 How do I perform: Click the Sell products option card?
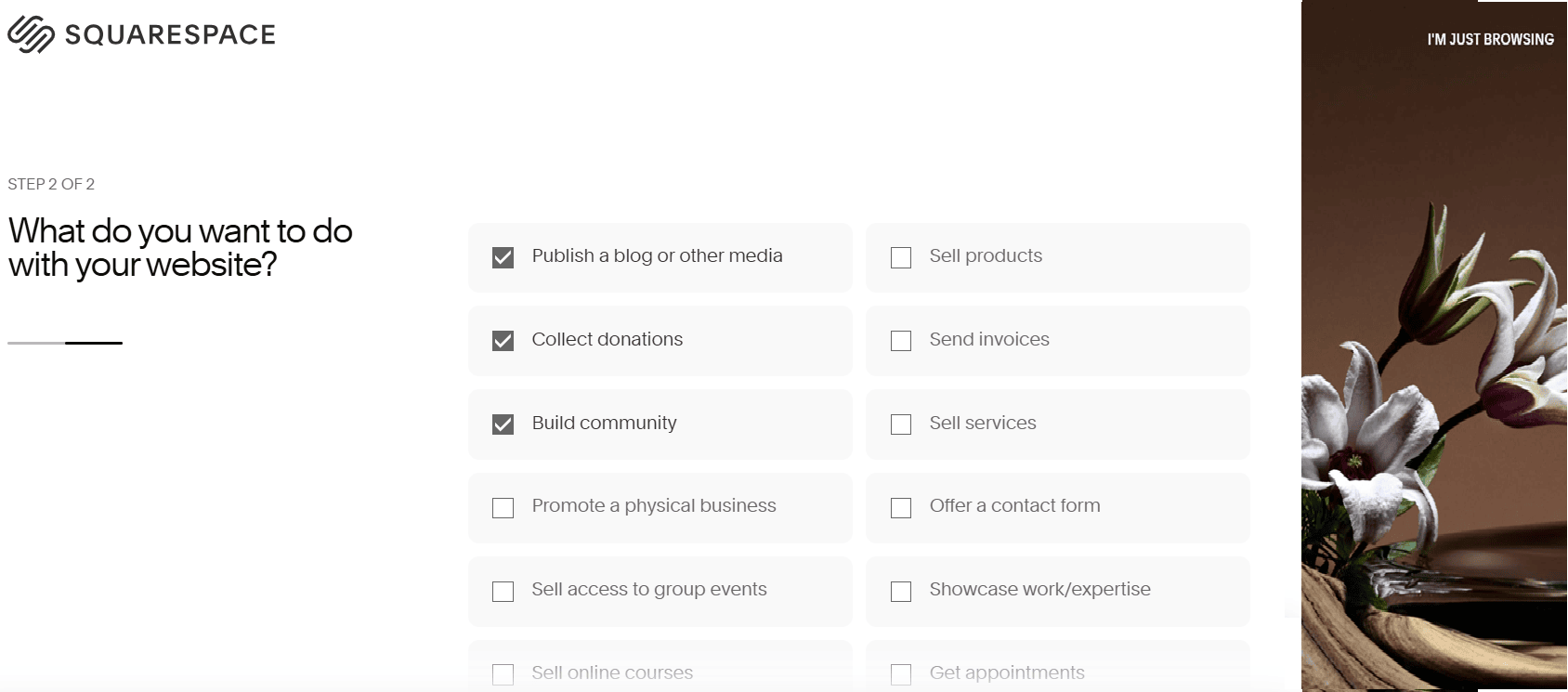point(1057,257)
